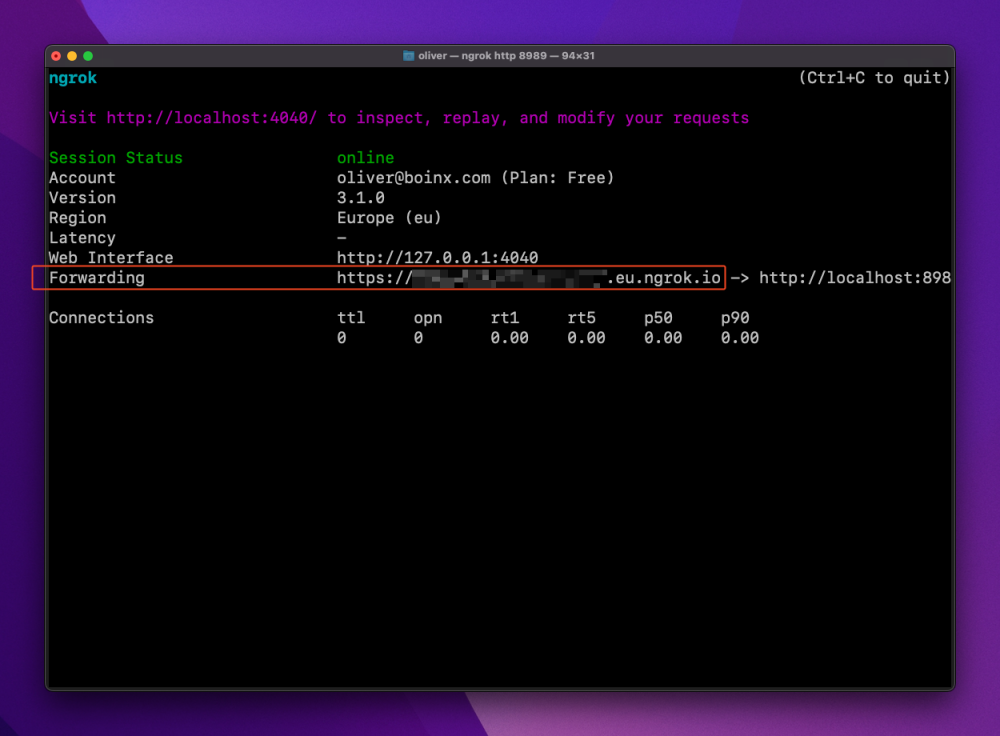Click the 'Forwarding' label in the highlighted row
The height and width of the screenshot is (736, 1000).
click(x=97, y=278)
